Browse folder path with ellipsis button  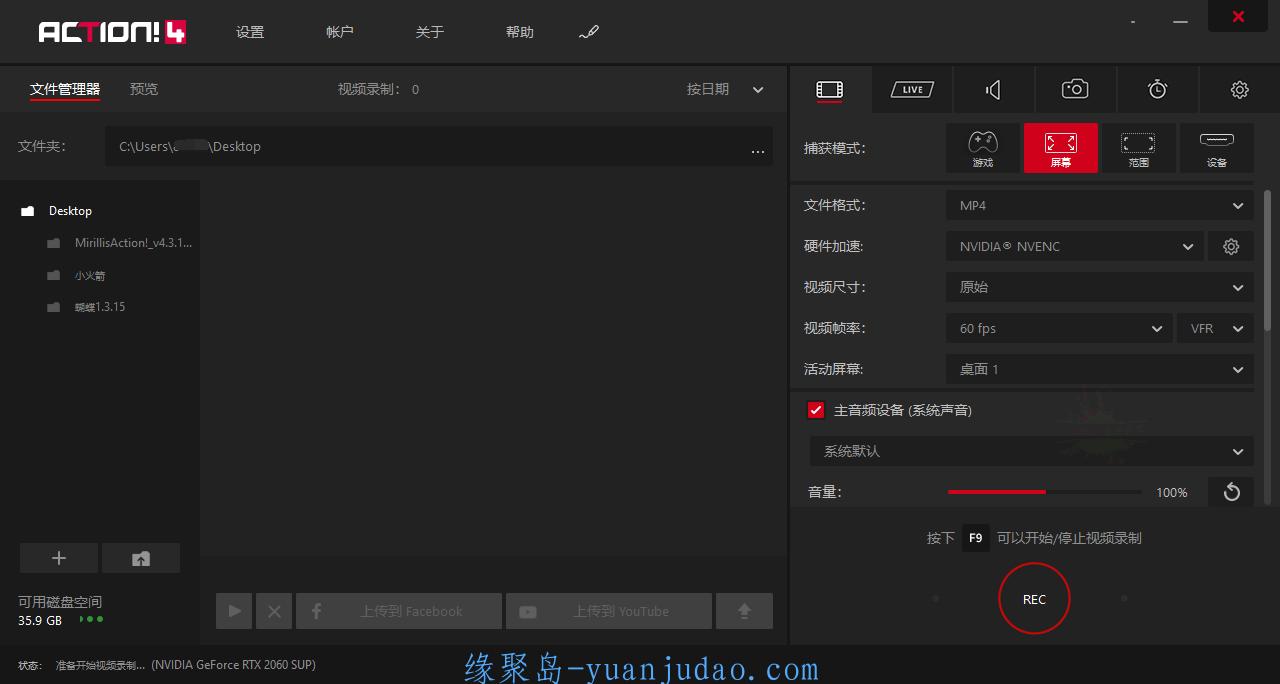click(758, 151)
